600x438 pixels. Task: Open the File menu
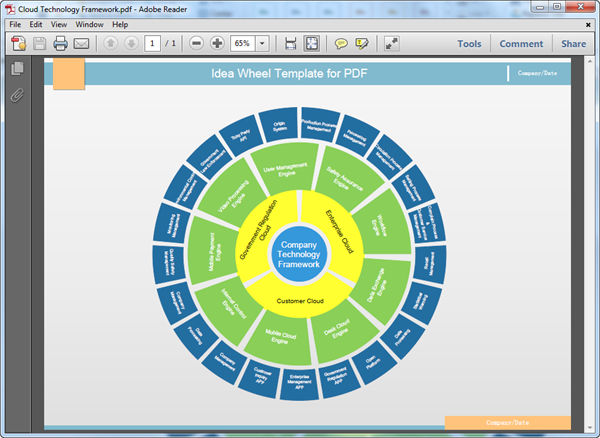(14, 23)
